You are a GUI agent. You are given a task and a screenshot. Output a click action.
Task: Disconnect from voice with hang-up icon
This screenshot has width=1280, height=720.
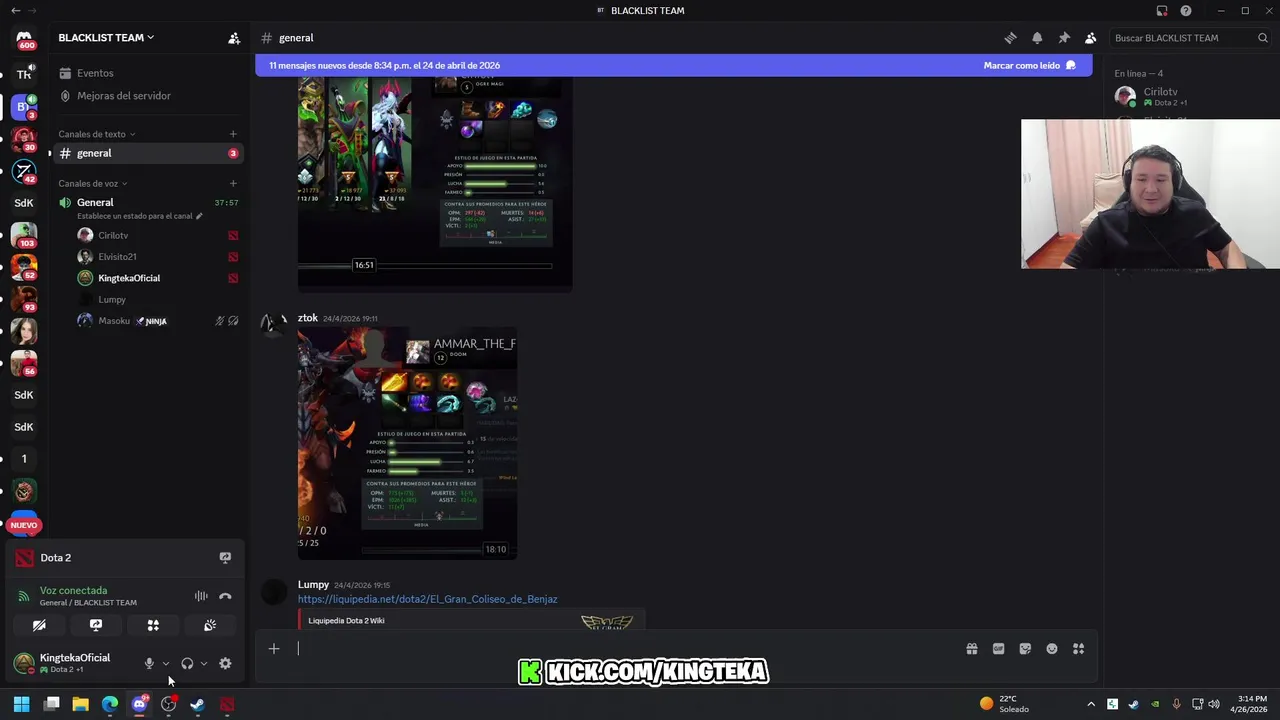click(225, 596)
